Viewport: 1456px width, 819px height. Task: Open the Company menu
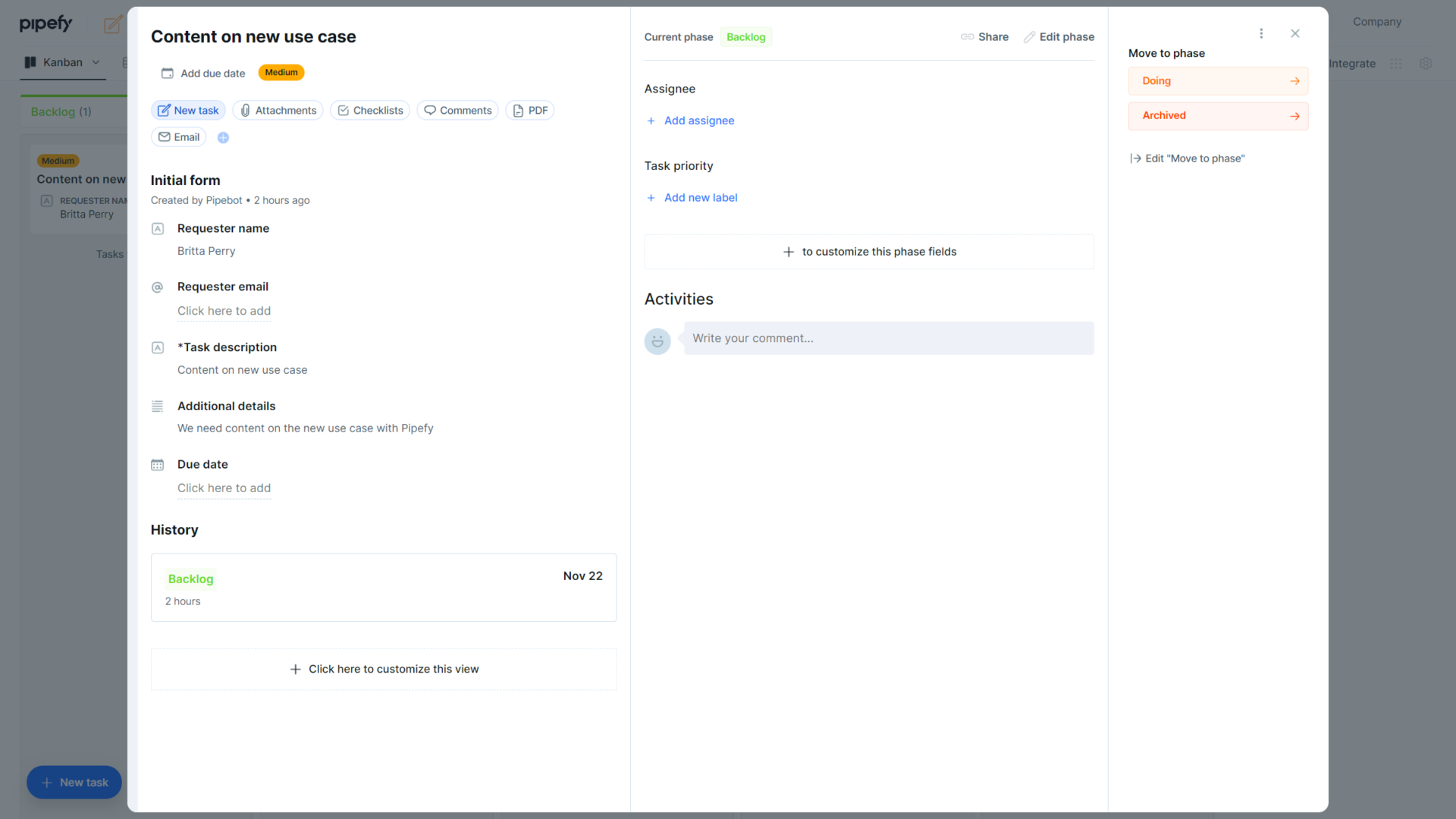(1376, 22)
